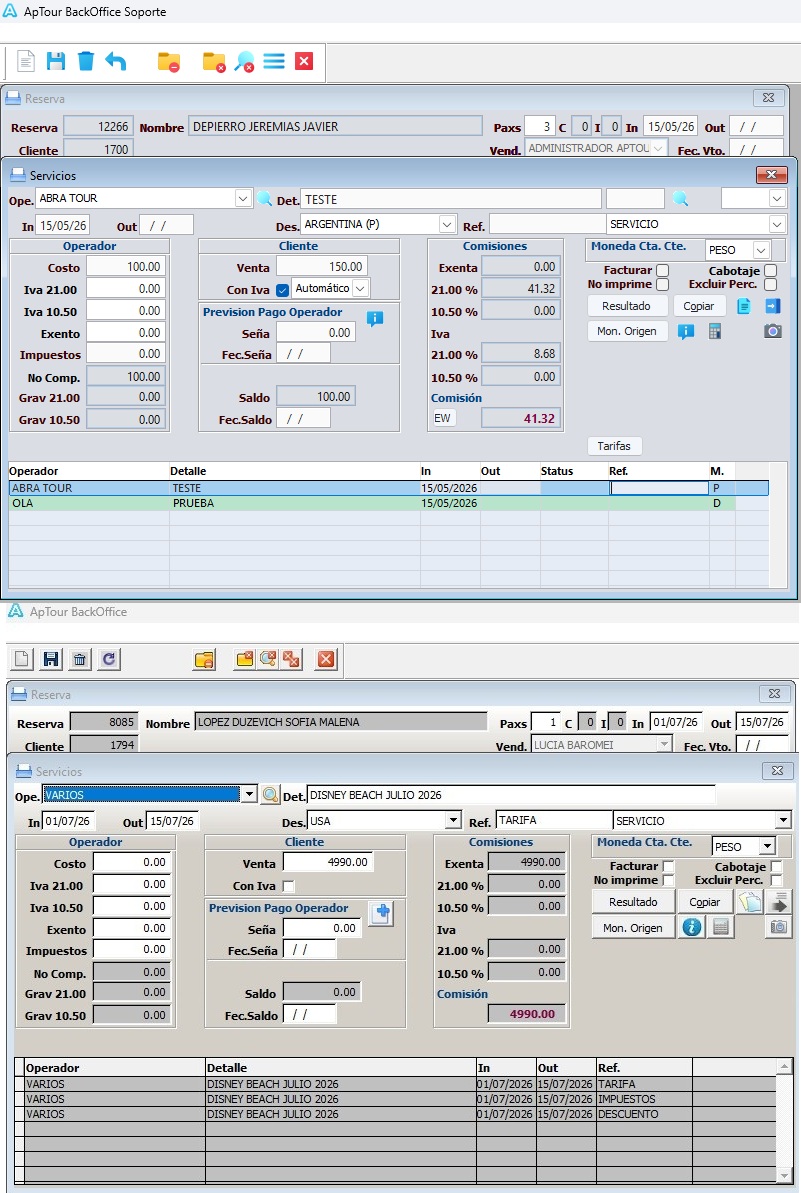
Task: Open the calculator icon beside Mon. Origen
Action: point(715,331)
